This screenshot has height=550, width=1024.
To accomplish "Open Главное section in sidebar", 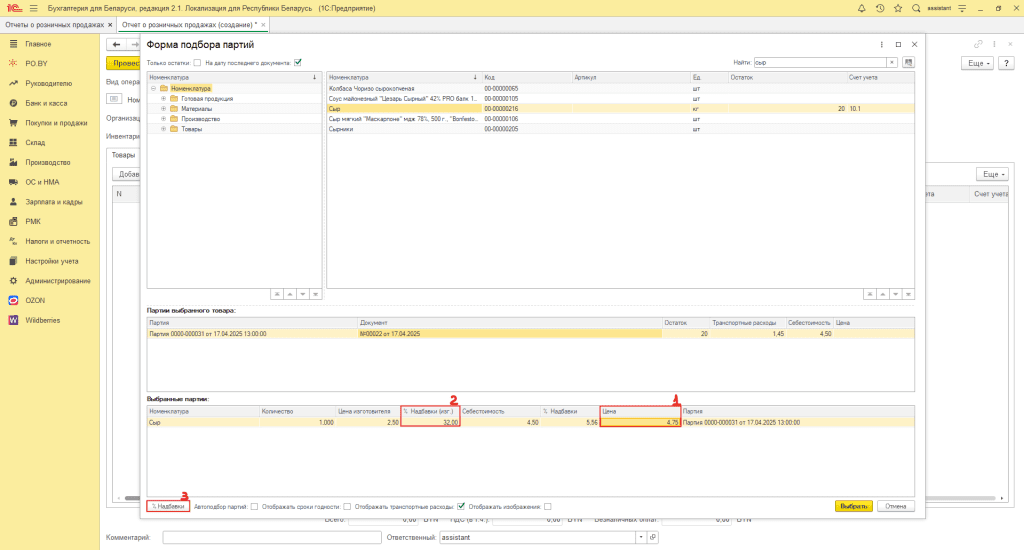I will (x=38, y=44).
